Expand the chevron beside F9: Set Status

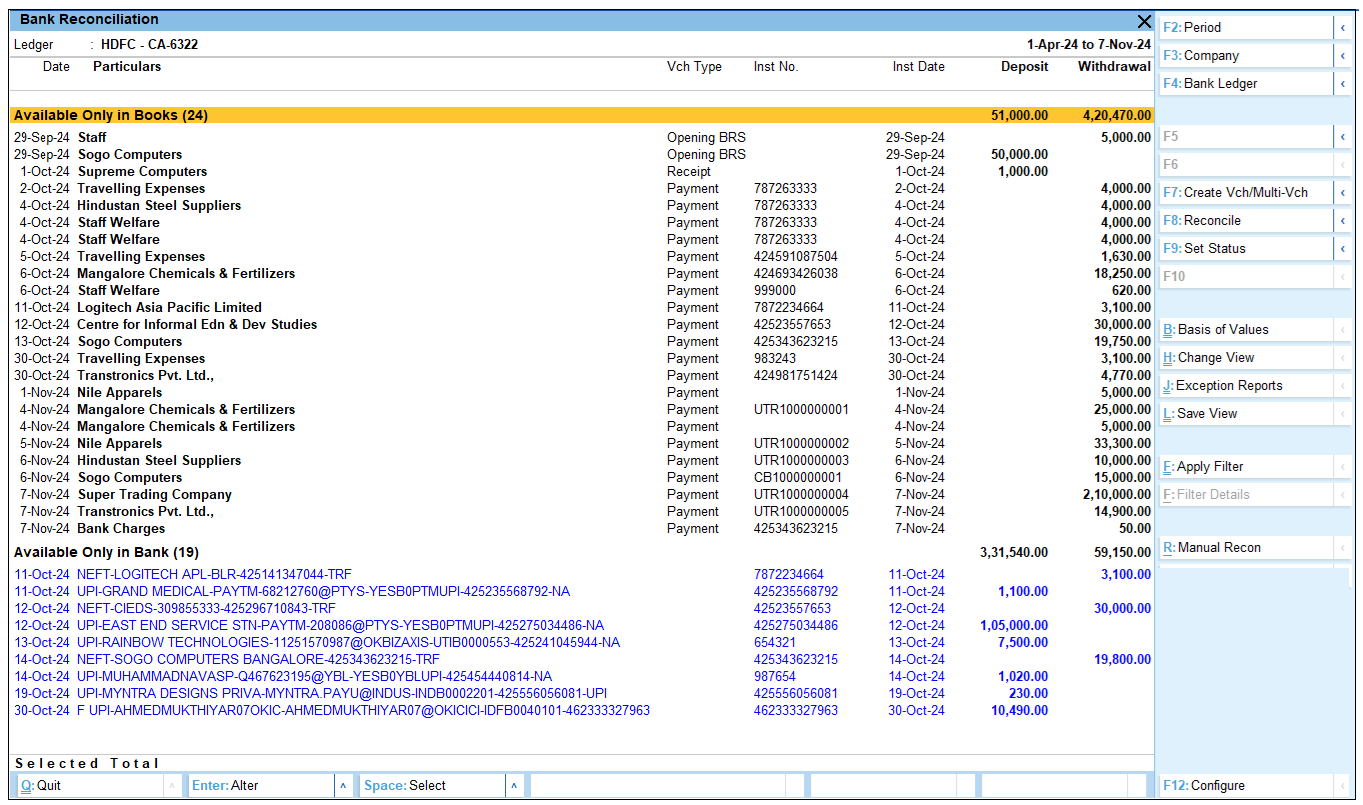1342,249
